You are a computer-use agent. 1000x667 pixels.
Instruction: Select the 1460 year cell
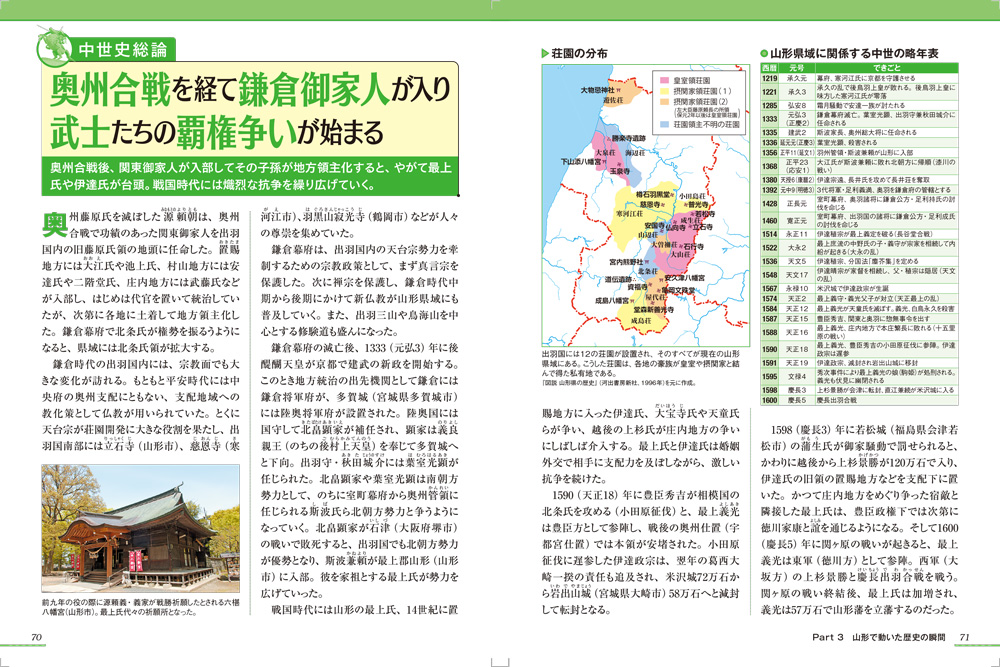[770, 221]
